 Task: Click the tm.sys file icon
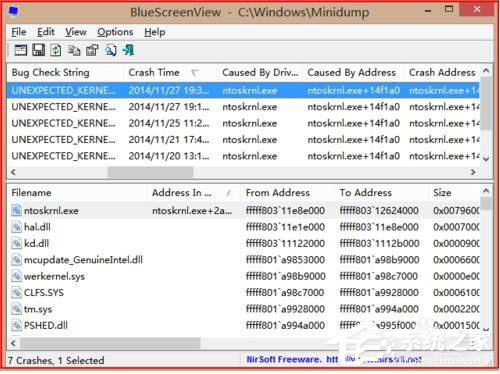click(x=16, y=309)
